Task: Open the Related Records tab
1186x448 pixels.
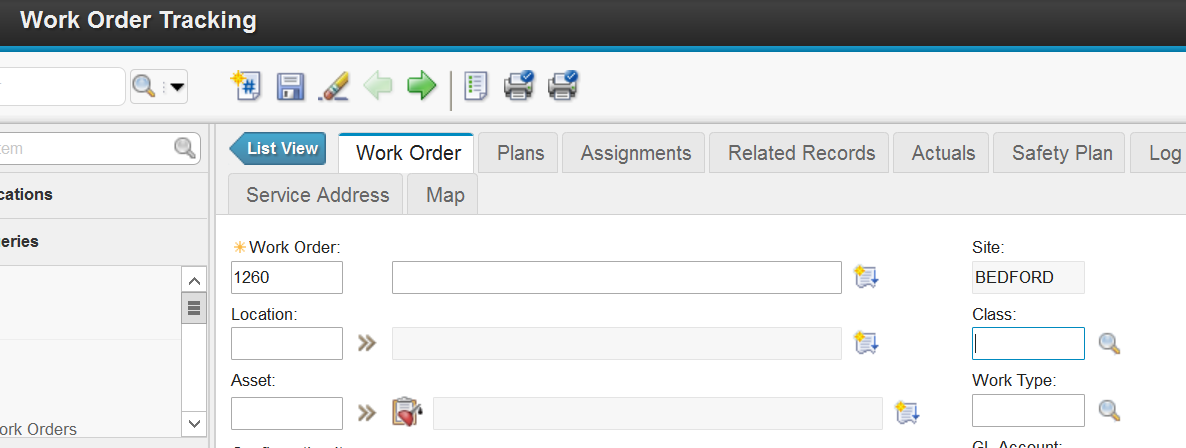Action: [x=801, y=153]
